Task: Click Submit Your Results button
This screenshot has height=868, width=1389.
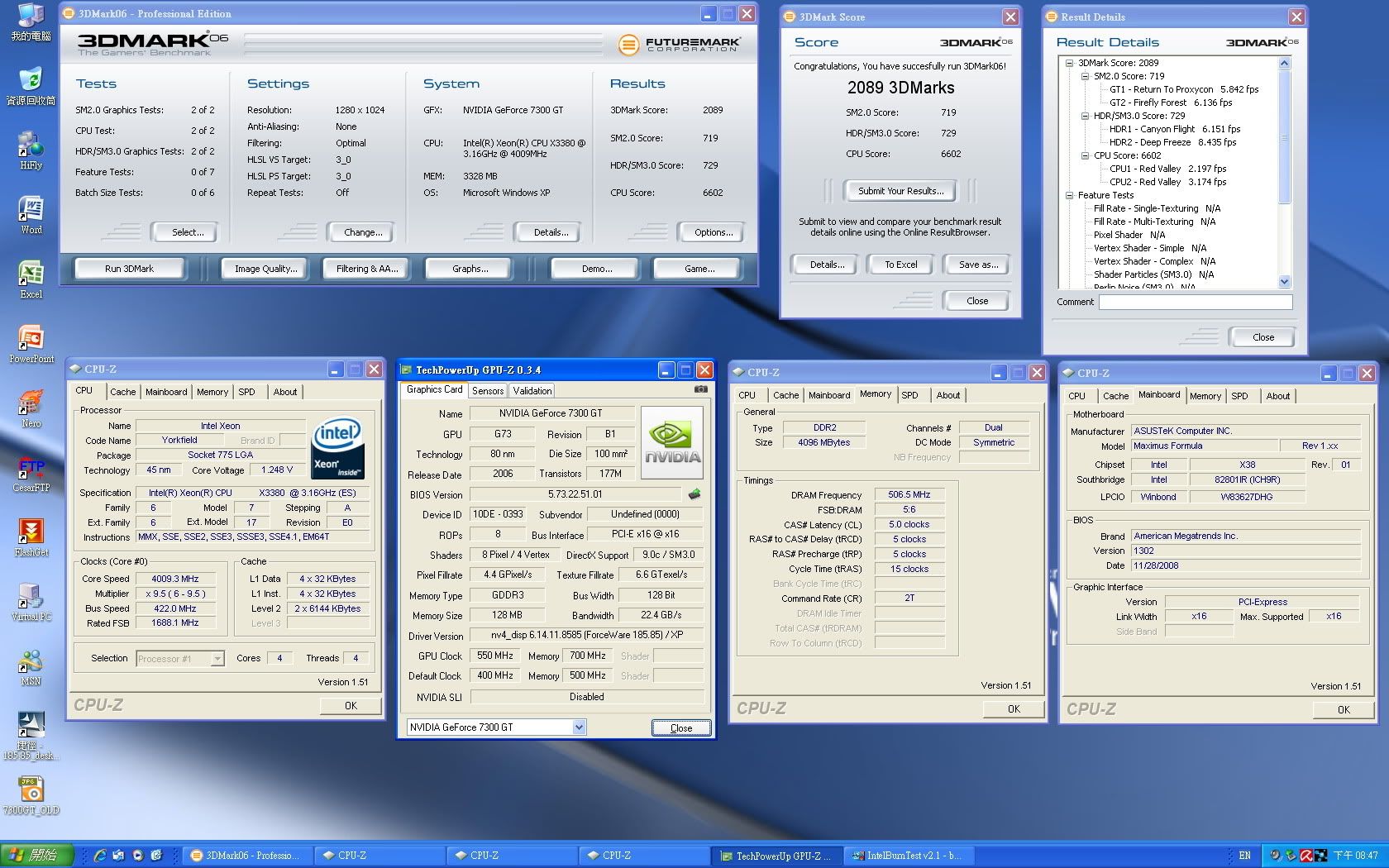Action: tap(900, 191)
